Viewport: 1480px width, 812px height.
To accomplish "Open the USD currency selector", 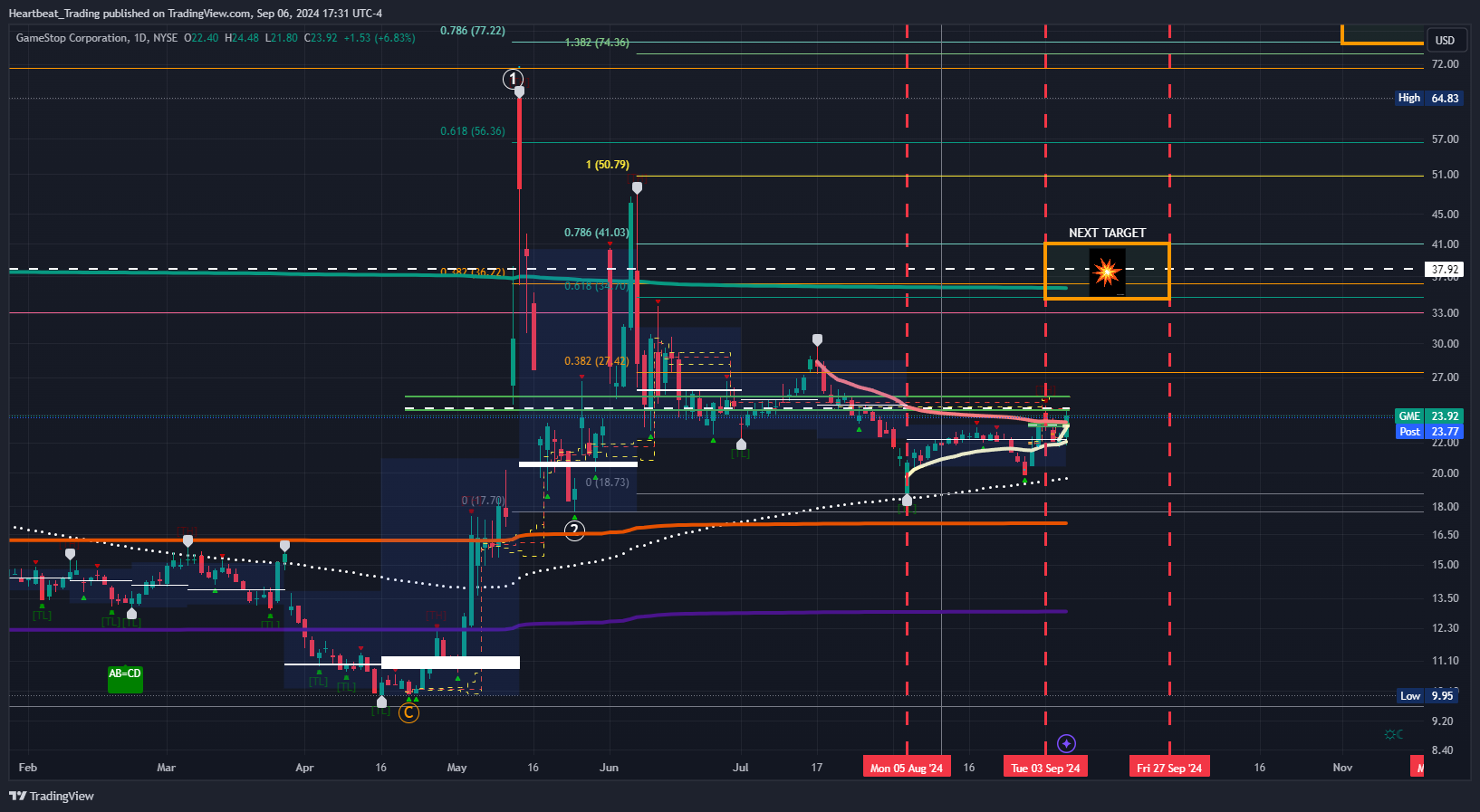I will coord(1445,40).
